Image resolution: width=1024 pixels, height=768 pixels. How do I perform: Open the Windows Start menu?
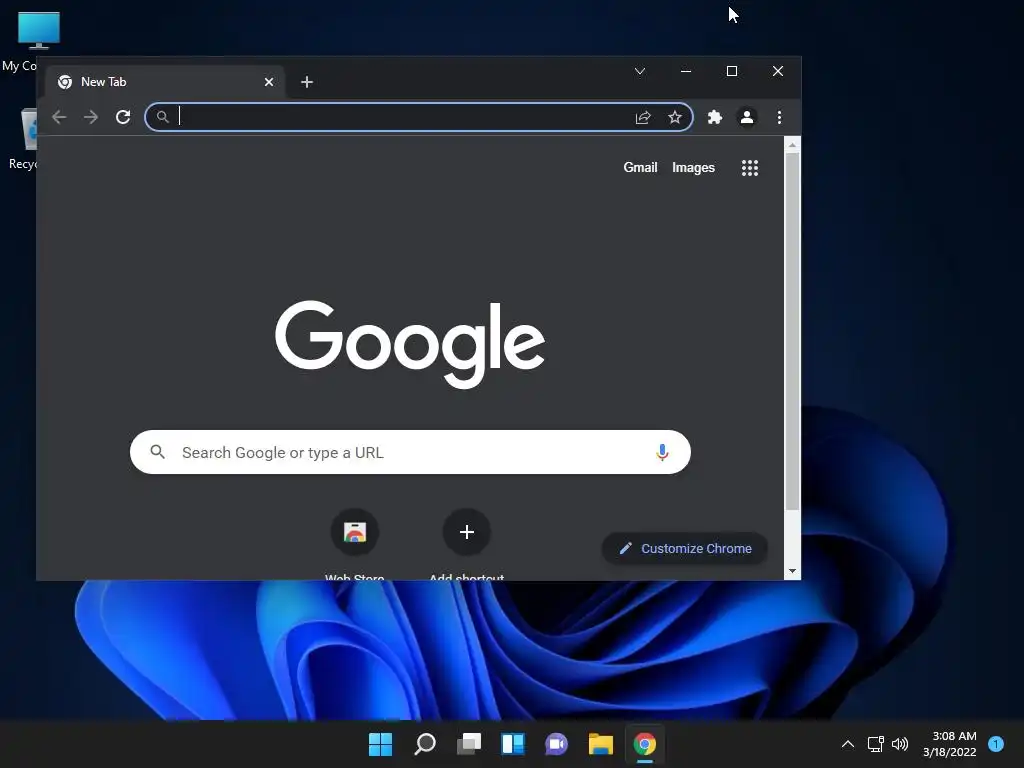pos(380,744)
